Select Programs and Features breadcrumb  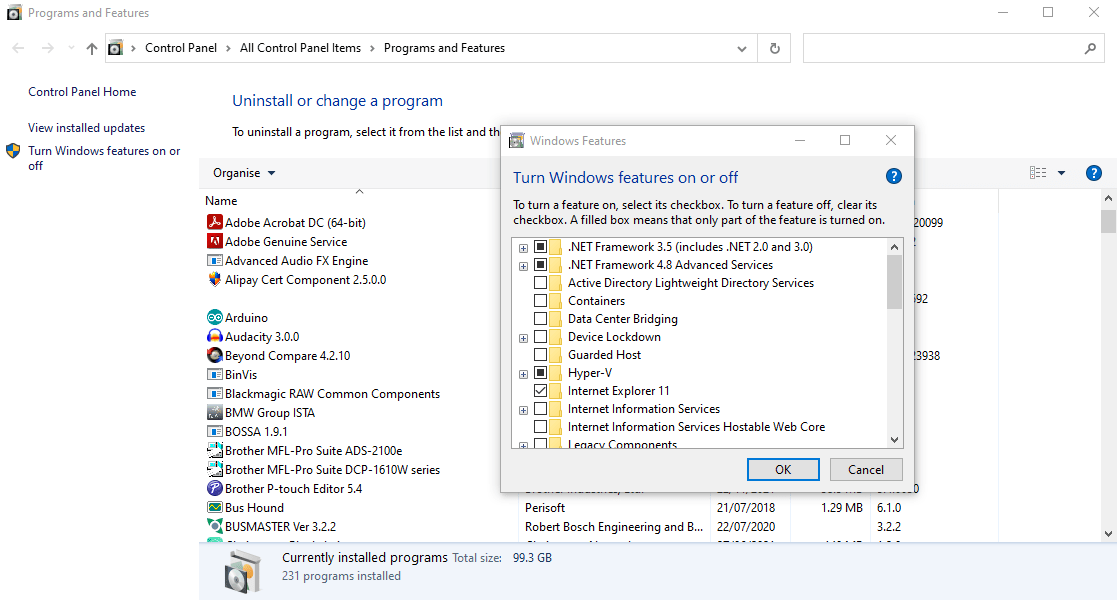pyautogui.click(x=445, y=48)
